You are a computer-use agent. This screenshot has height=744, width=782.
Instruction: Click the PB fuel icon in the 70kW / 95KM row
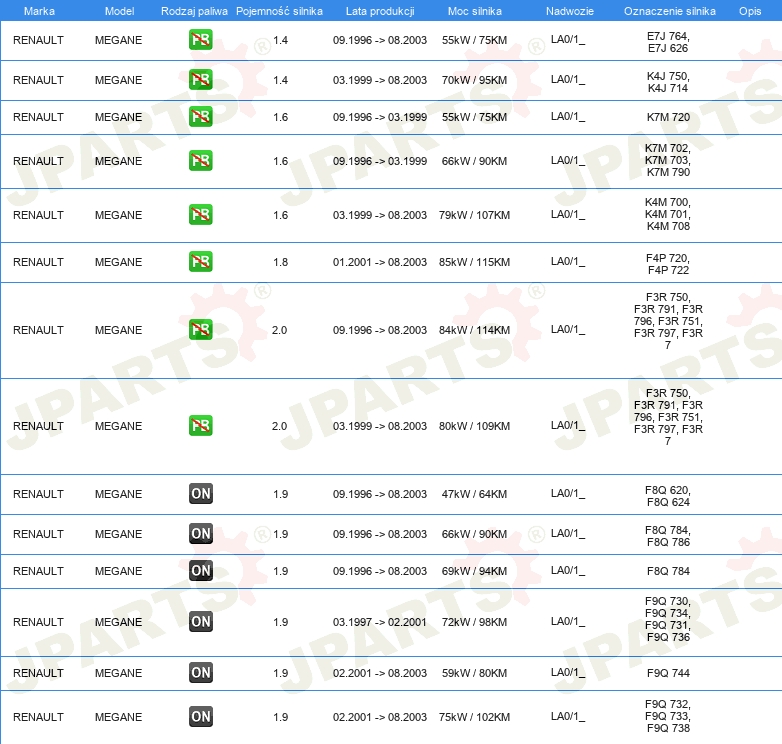[200, 80]
